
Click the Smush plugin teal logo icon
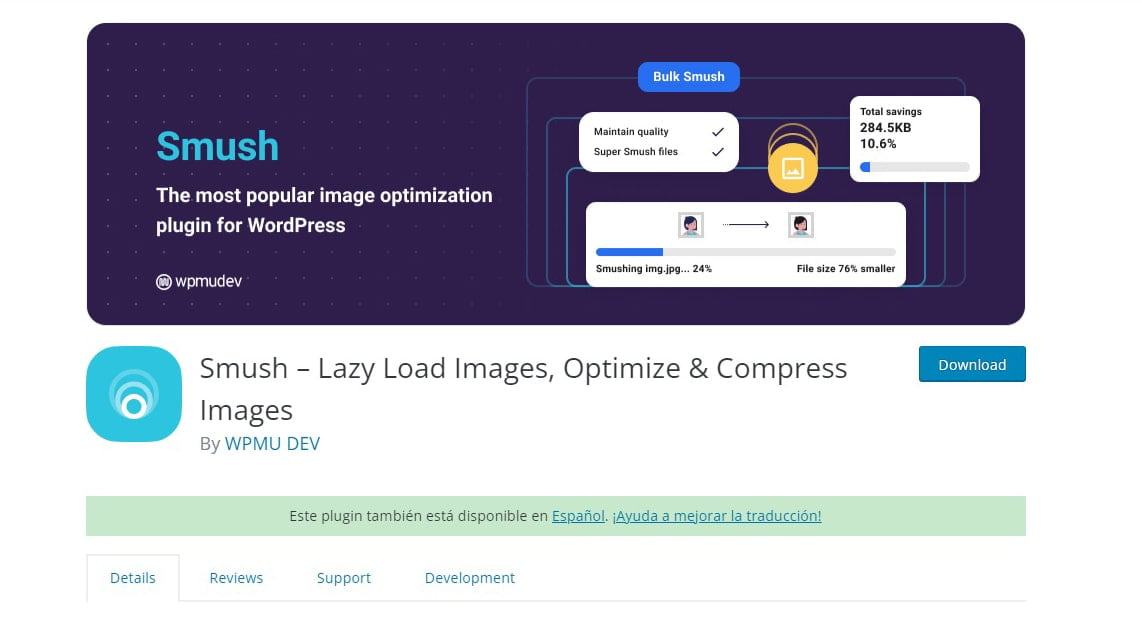click(134, 394)
